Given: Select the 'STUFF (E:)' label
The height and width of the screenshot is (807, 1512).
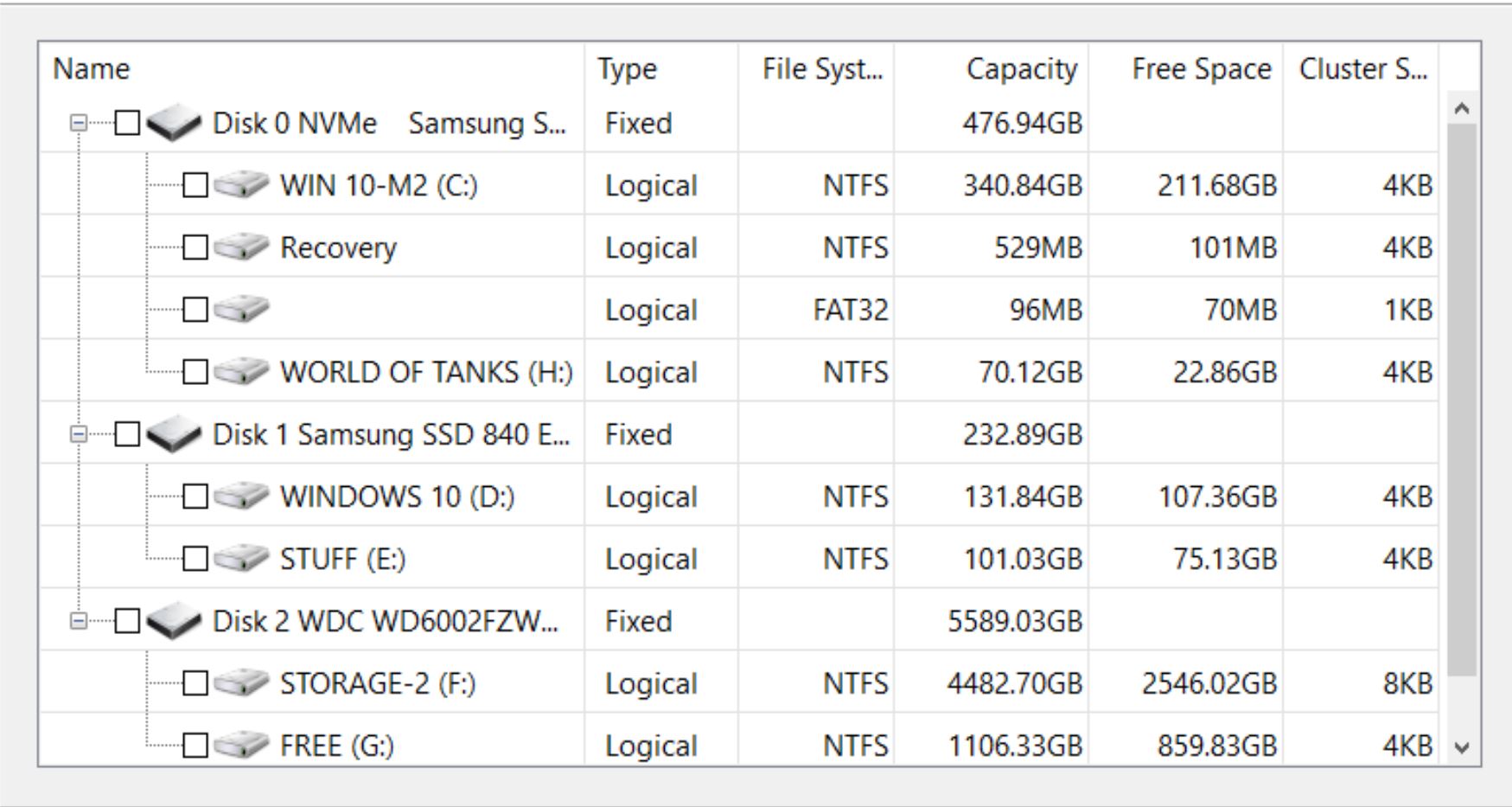Looking at the screenshot, I should [342, 559].
